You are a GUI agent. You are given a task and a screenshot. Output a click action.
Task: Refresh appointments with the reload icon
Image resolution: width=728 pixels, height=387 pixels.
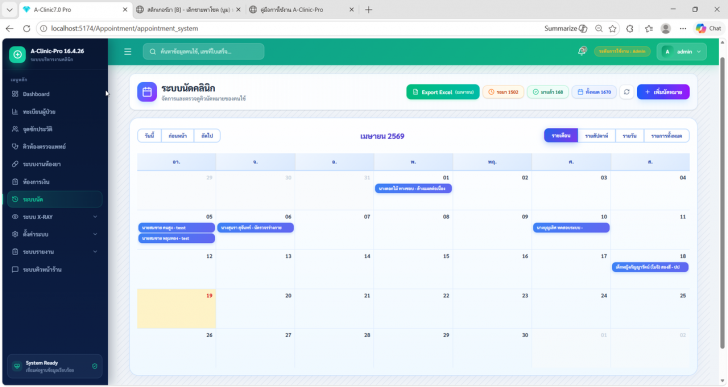point(626,92)
